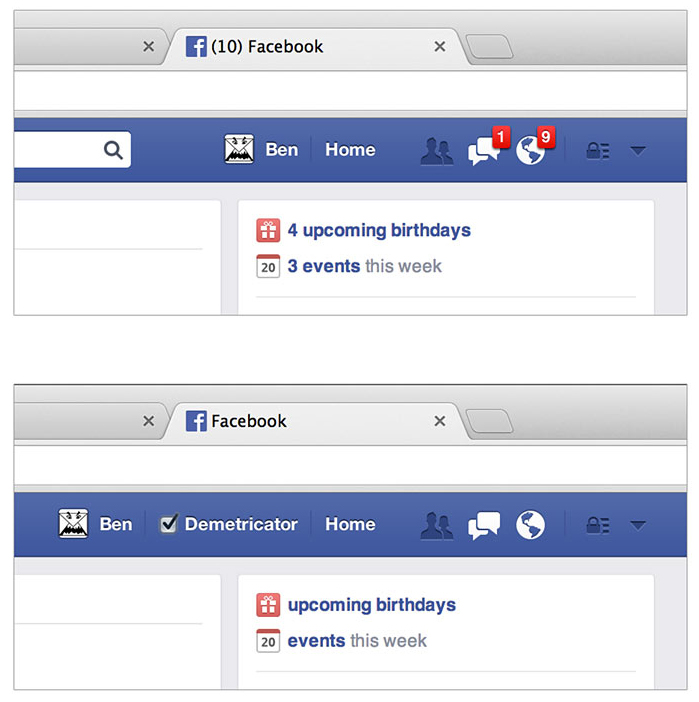Click the gift icon beside '4 upcoming birthdays'
The image size is (699, 702).
click(x=268, y=230)
